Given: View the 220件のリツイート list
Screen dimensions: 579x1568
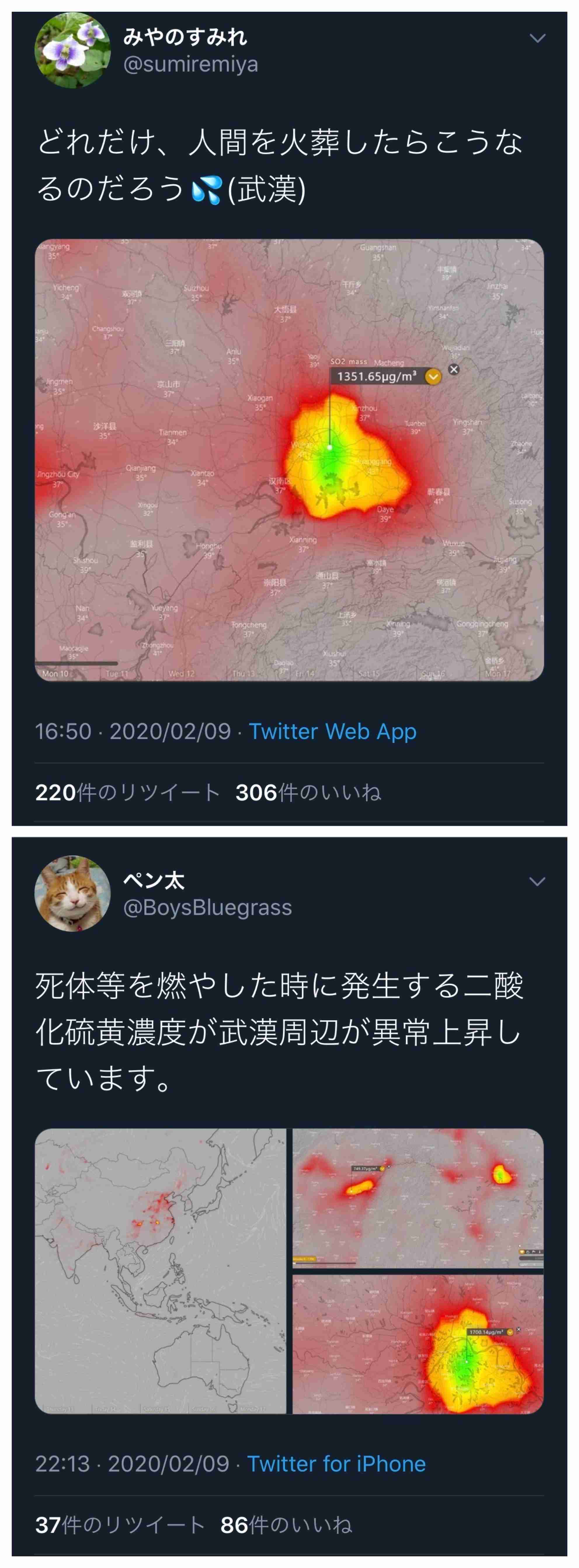Looking at the screenshot, I should [x=127, y=793].
